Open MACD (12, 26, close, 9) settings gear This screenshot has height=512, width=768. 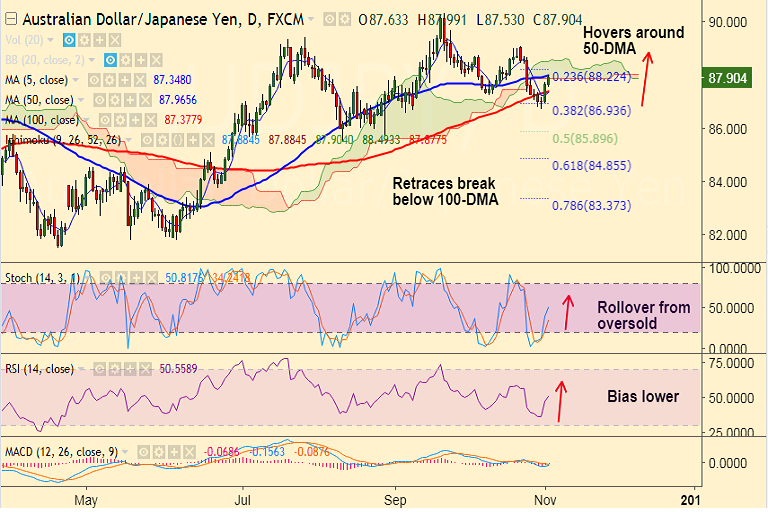click(159, 452)
